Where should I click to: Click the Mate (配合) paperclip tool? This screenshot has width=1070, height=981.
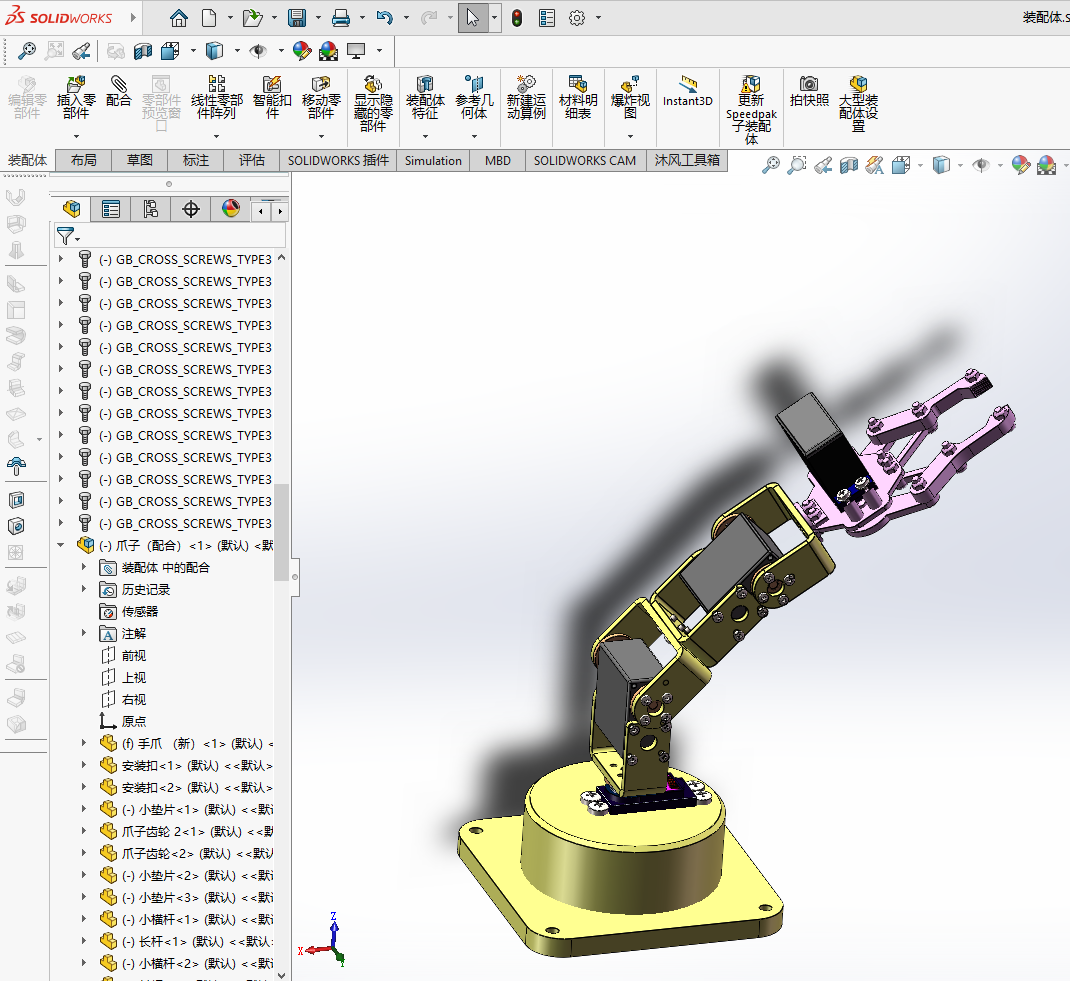119,92
